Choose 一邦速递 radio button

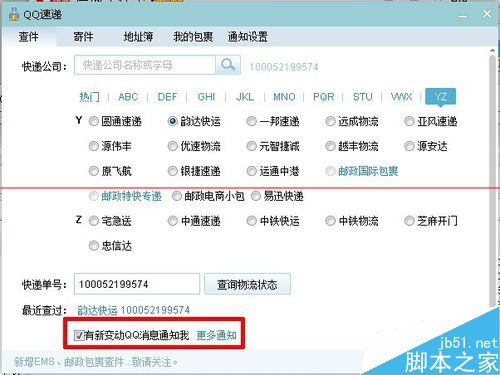click(252, 121)
